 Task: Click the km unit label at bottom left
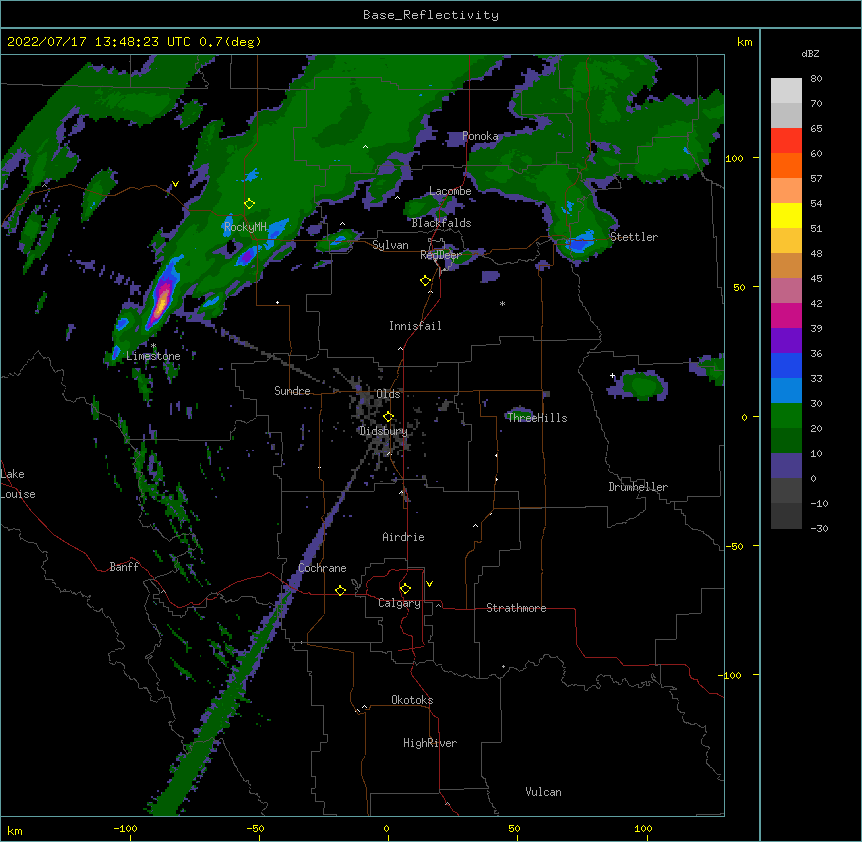pos(15,831)
